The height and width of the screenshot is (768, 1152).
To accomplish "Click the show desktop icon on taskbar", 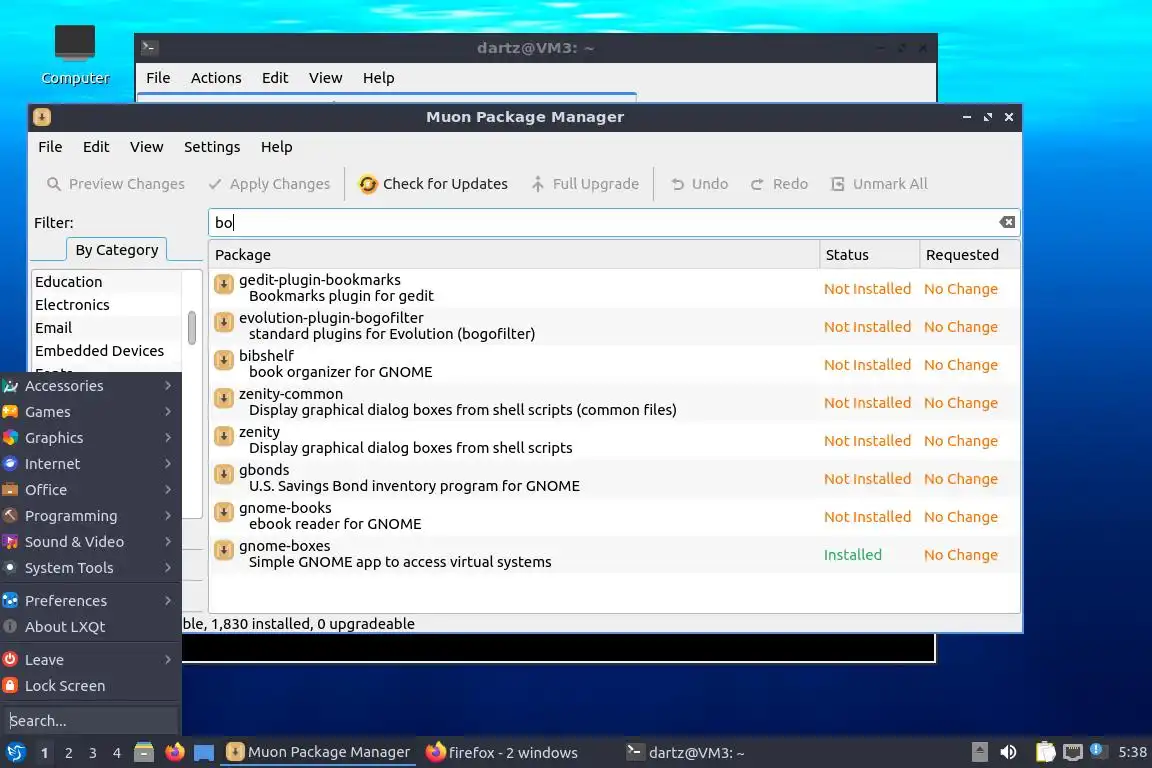I will (x=204, y=753).
